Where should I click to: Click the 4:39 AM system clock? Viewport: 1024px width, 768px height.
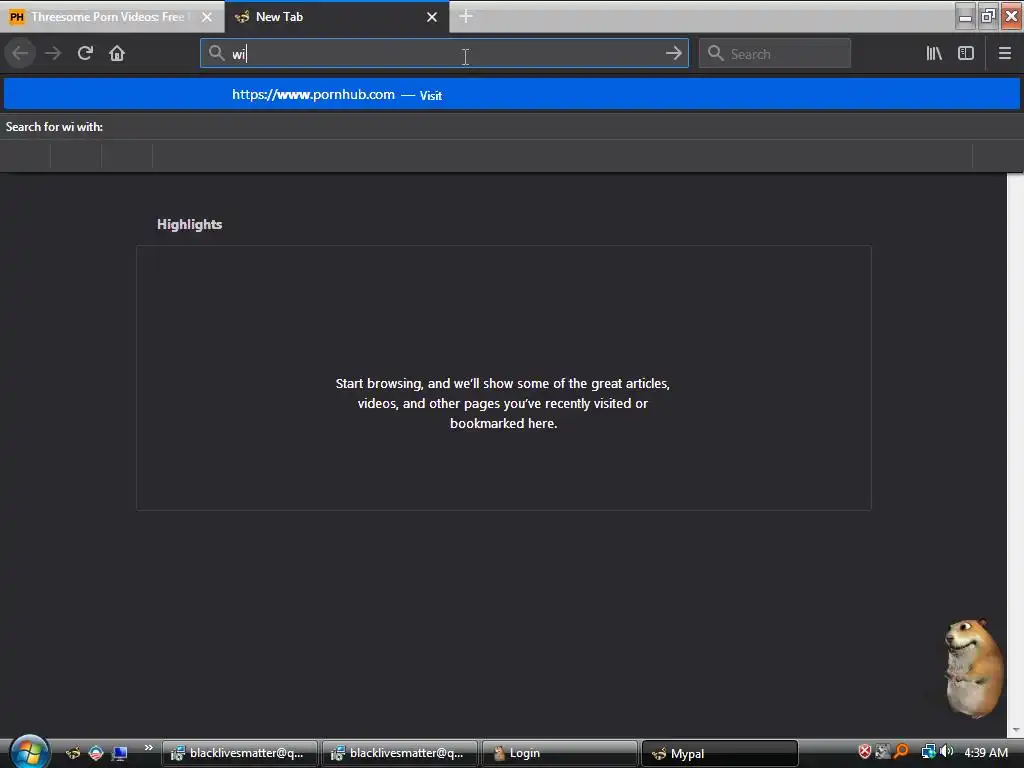[x=985, y=752]
